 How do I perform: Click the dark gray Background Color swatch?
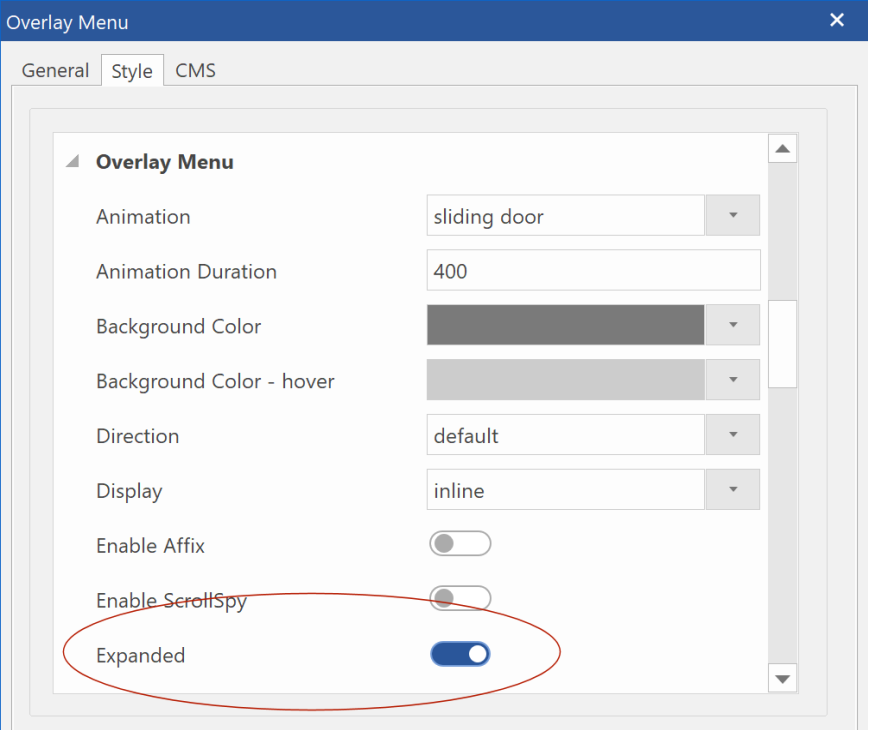[565, 325]
